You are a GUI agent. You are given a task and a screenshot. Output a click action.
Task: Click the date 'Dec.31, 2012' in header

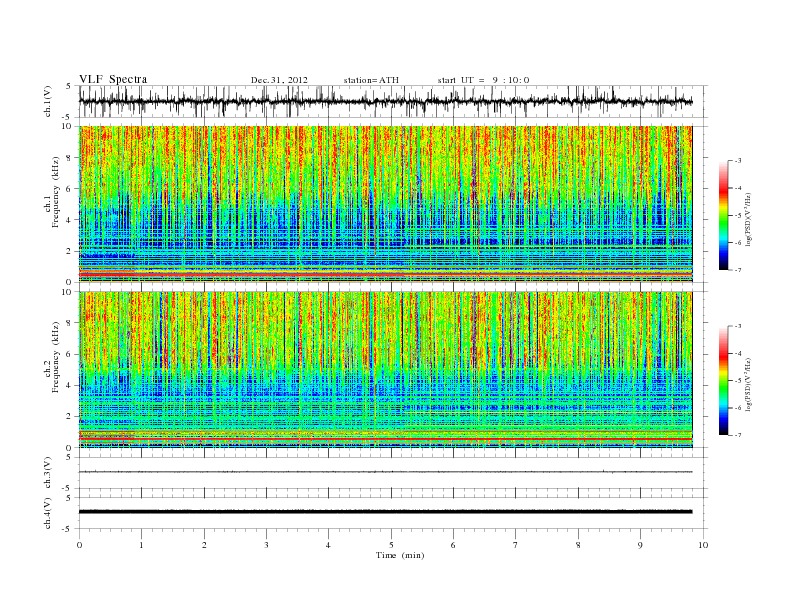tap(279, 80)
